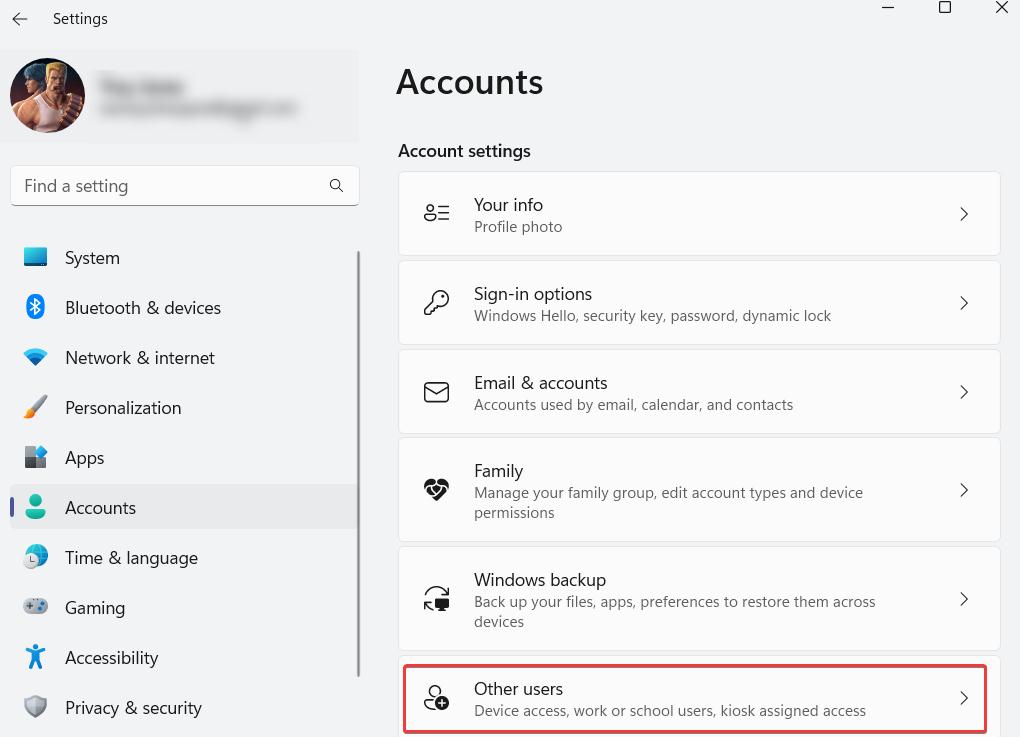Open Time & language settings category
1020x737 pixels.
tap(131, 558)
